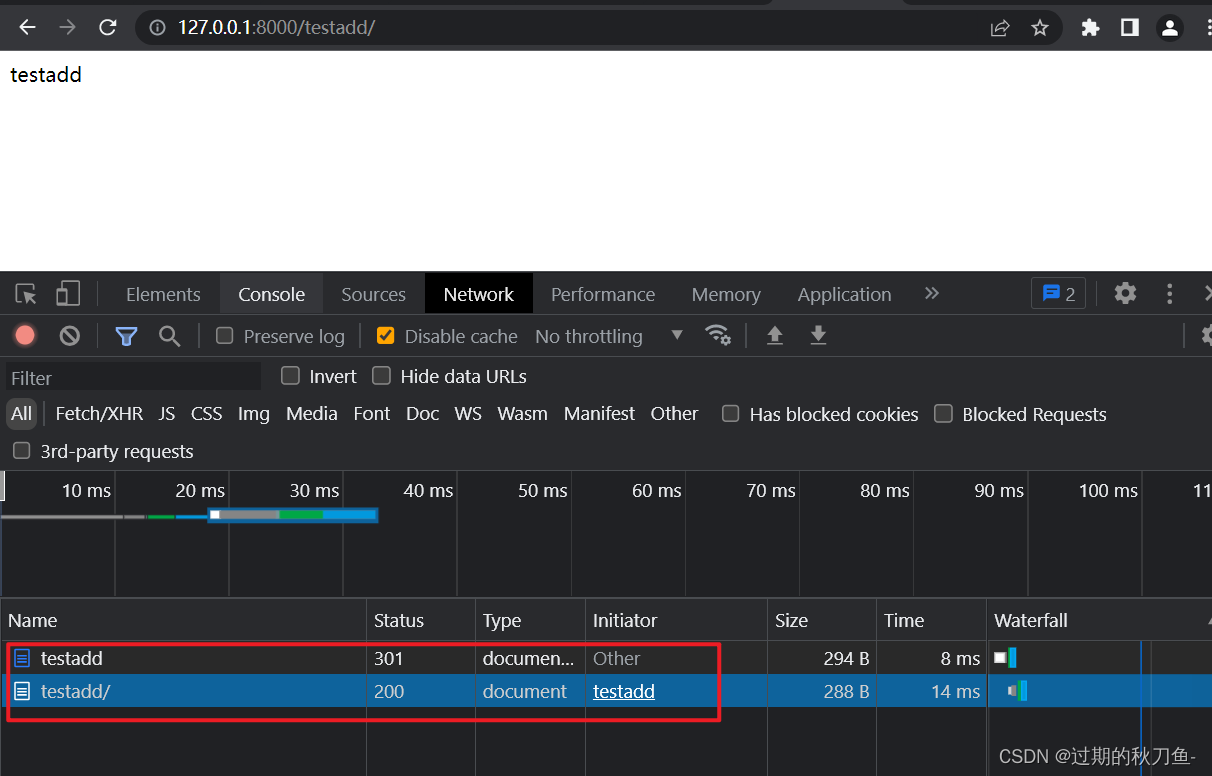Select the Network tab
The image size is (1212, 776).
tap(479, 294)
